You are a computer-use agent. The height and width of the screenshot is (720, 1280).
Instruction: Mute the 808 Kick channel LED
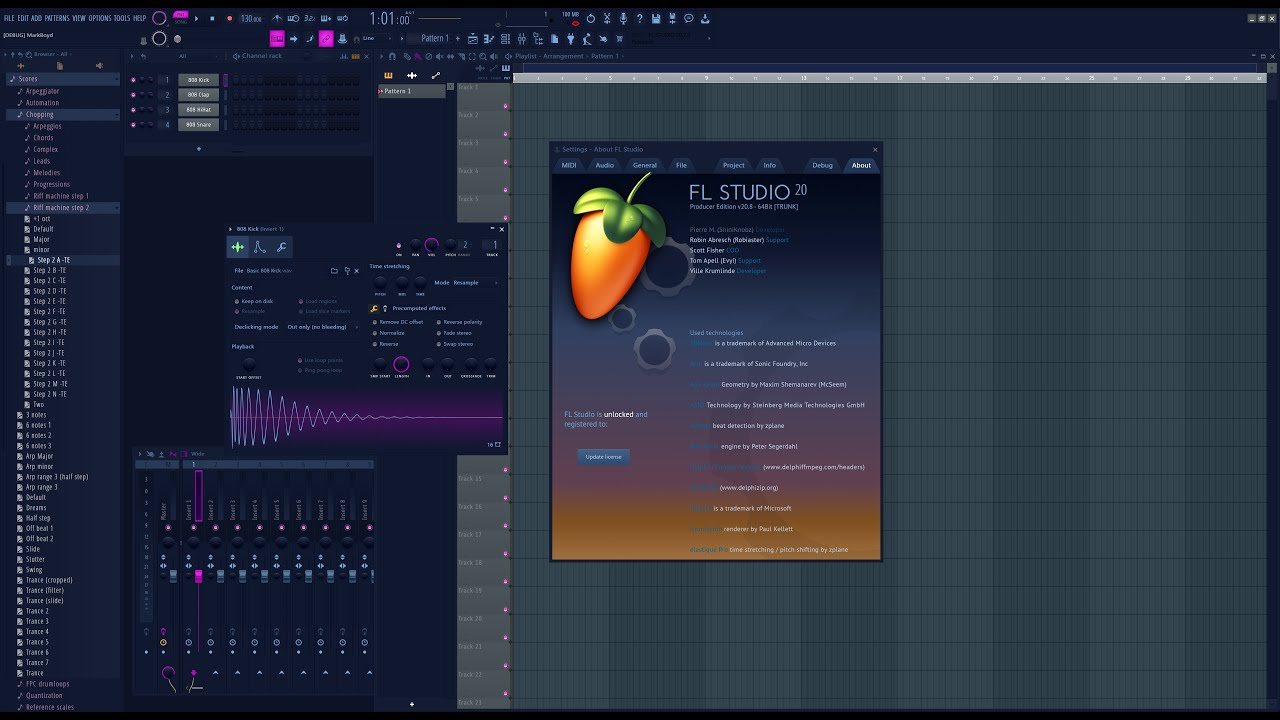pos(133,80)
